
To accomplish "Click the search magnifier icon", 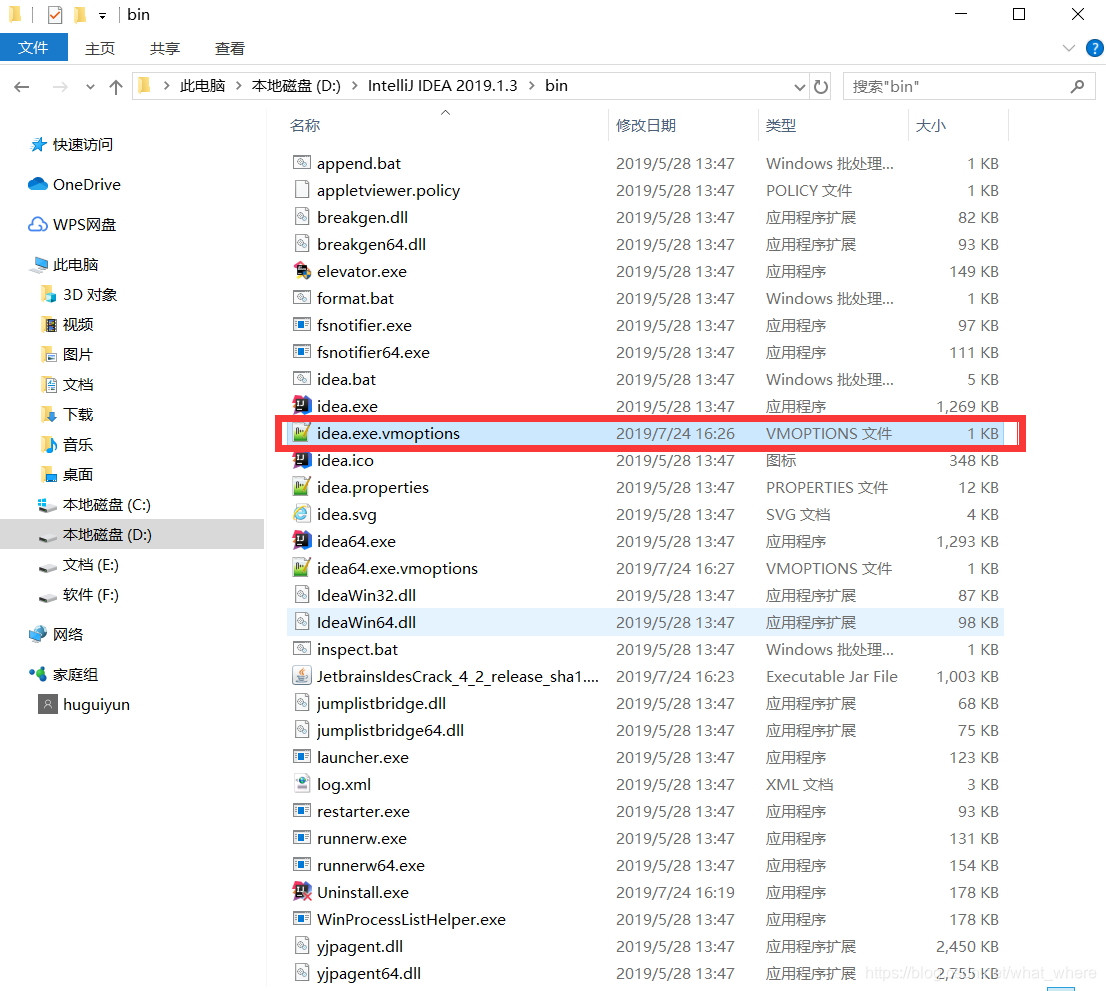I will [1077, 86].
